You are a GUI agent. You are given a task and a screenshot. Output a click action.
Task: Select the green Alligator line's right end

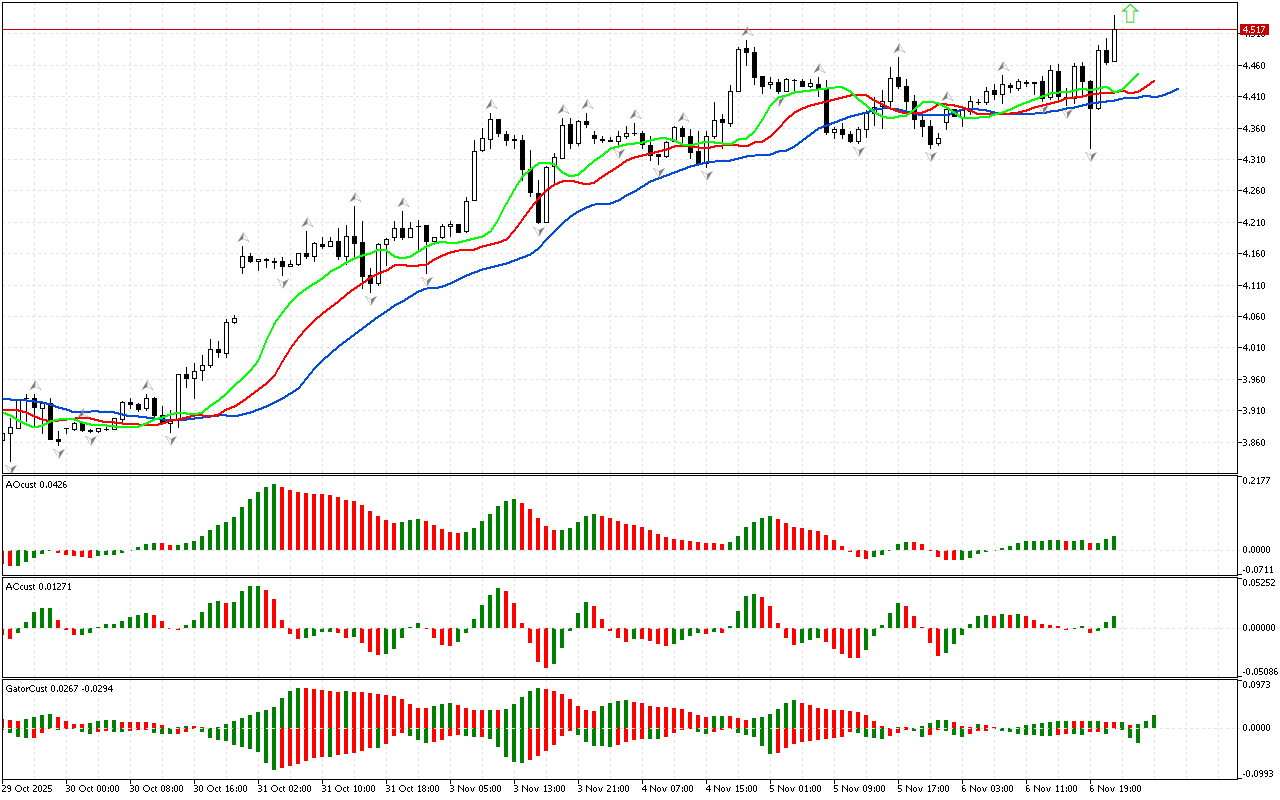1137,74
